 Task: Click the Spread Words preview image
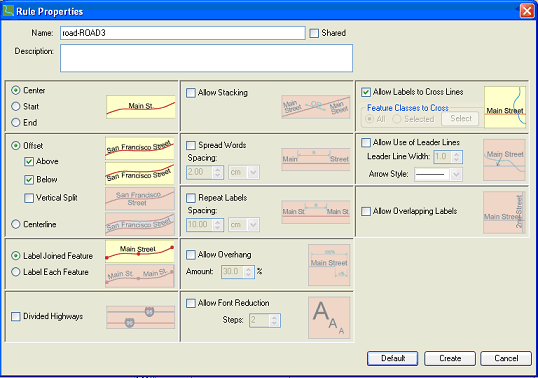(x=316, y=159)
